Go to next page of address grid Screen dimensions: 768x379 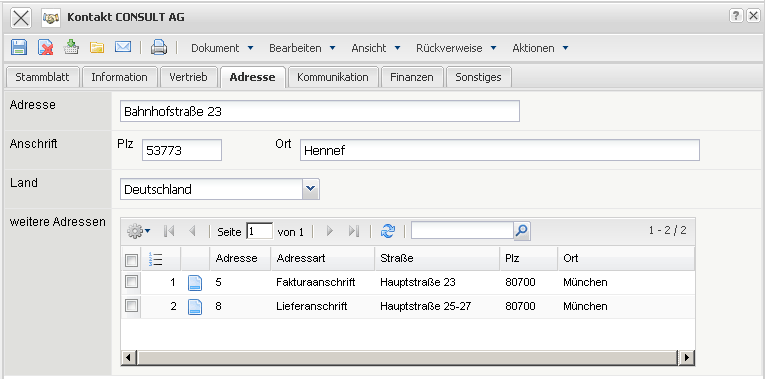330,231
